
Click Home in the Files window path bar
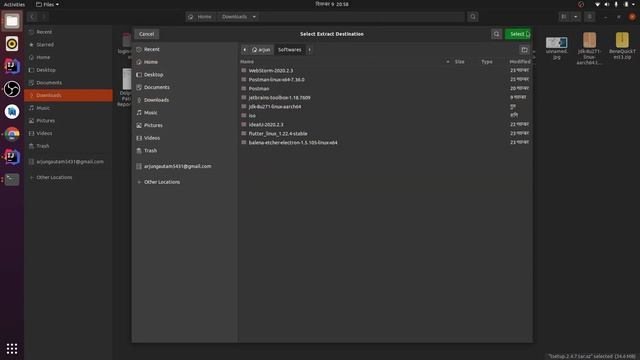point(200,17)
